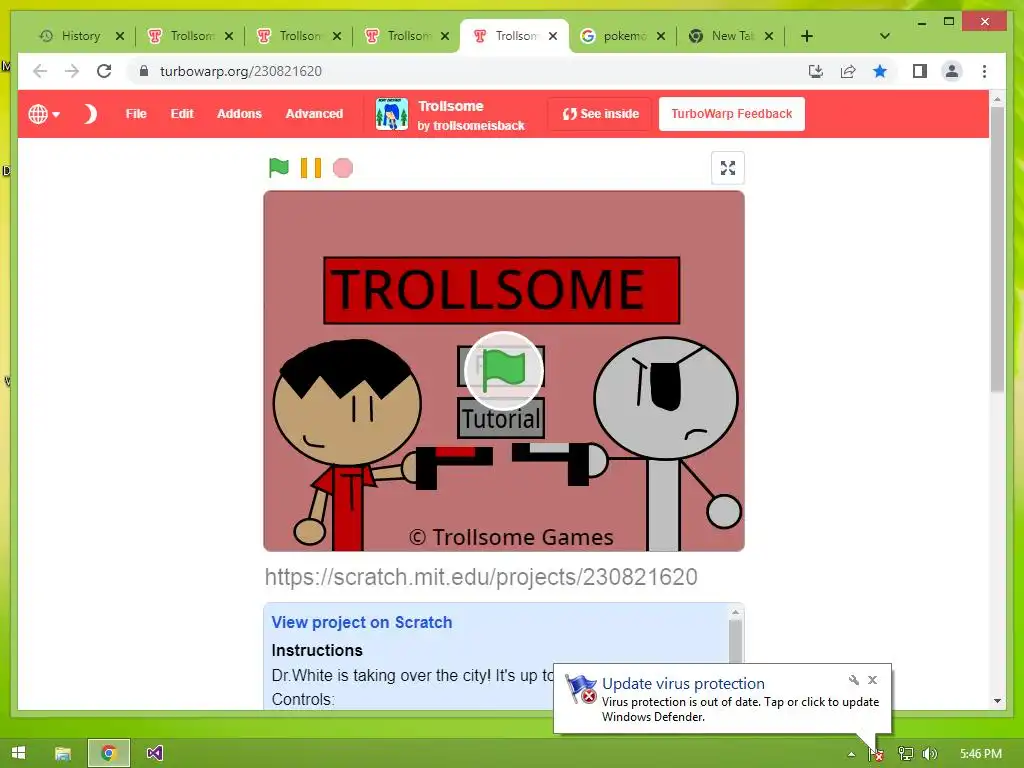Open the Windows Start button

click(x=18, y=753)
